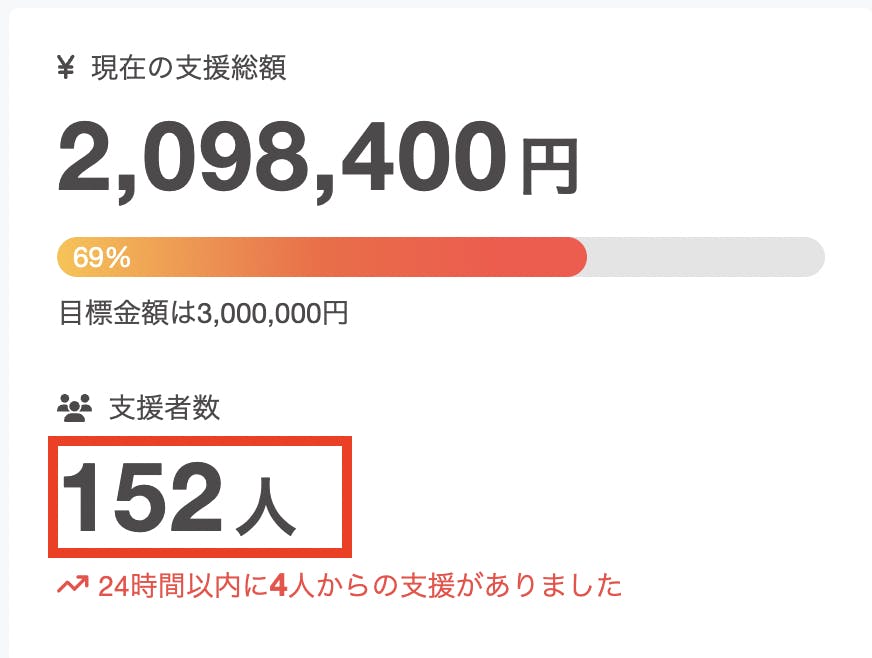872x658 pixels.
Task: Click the 3,000,000円 goal figure
Action: coord(272,313)
